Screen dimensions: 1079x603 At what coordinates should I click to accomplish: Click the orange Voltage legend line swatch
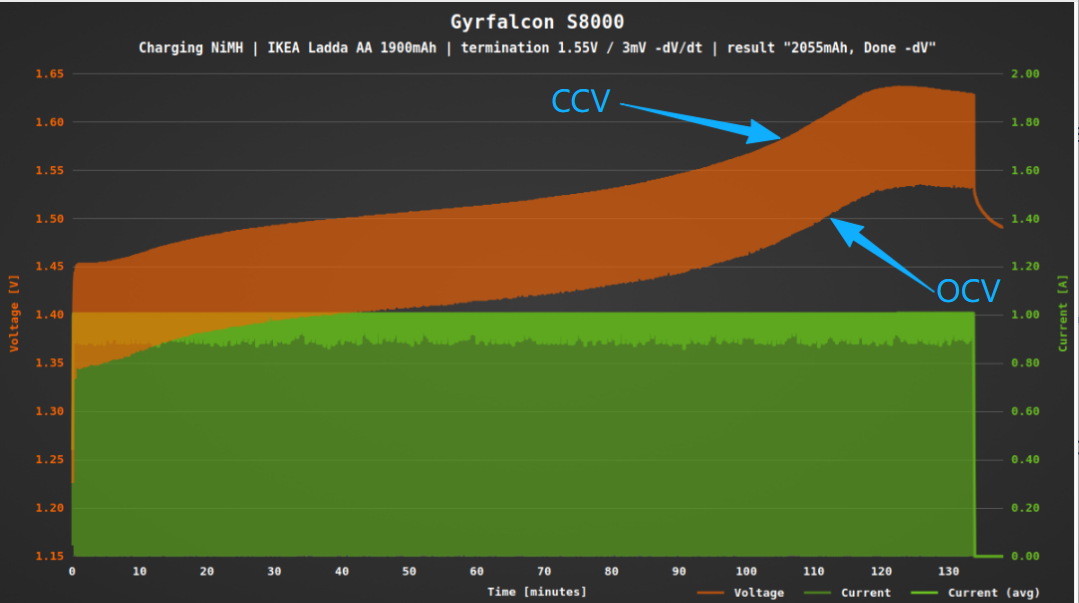(x=711, y=593)
